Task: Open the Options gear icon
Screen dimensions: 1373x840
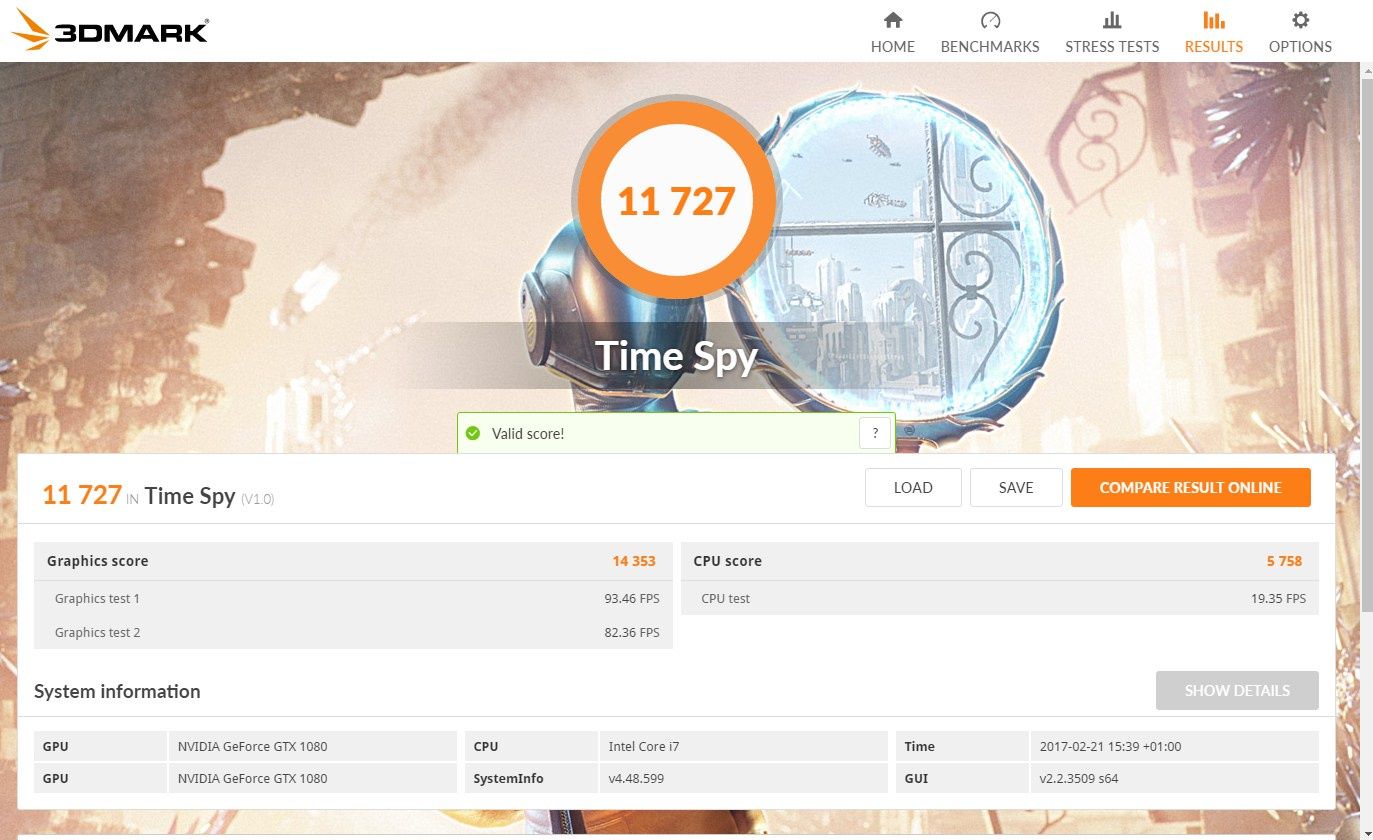Action: tap(1300, 20)
